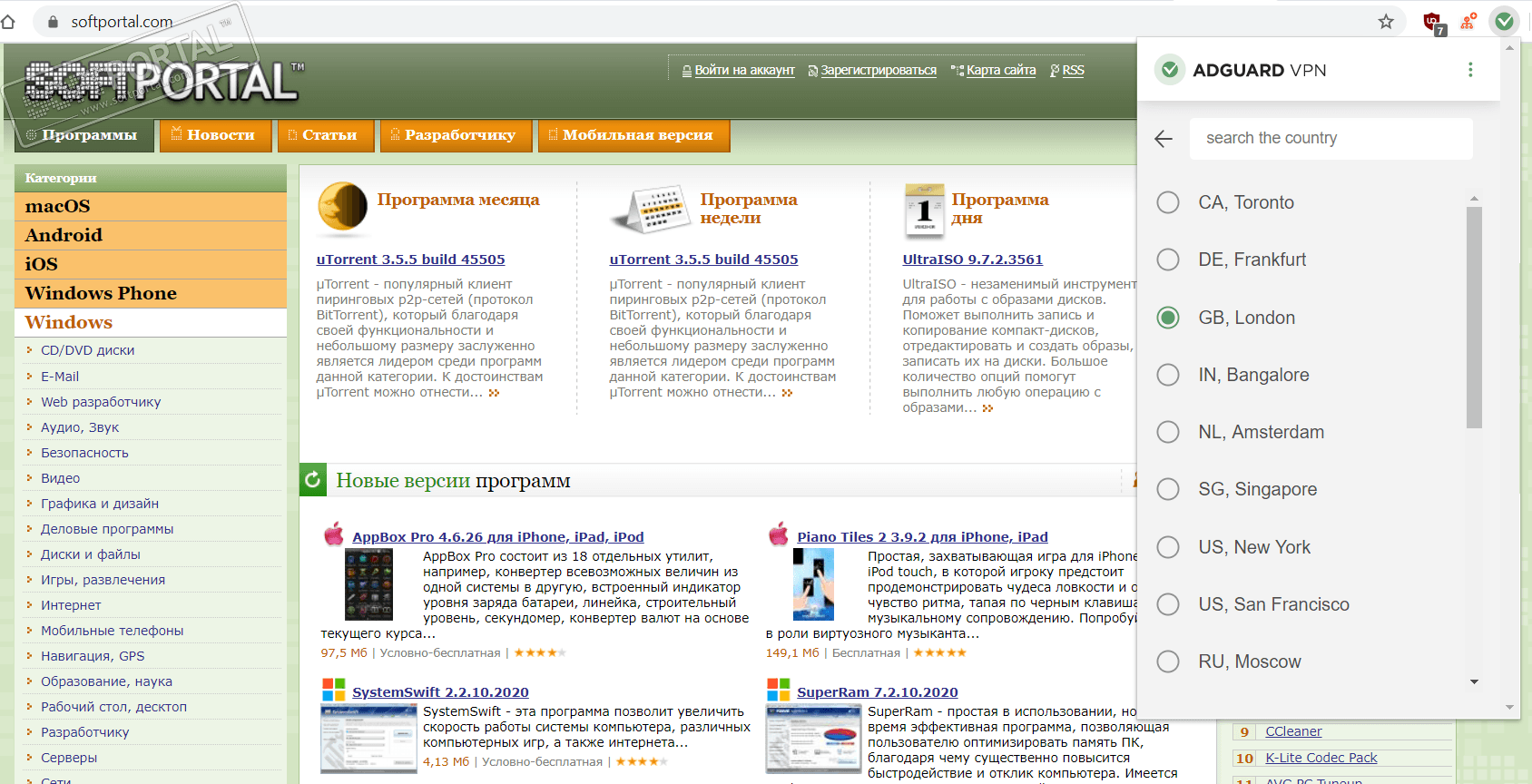Click the Apple icon beside AppBox Pro

pyautogui.click(x=334, y=534)
